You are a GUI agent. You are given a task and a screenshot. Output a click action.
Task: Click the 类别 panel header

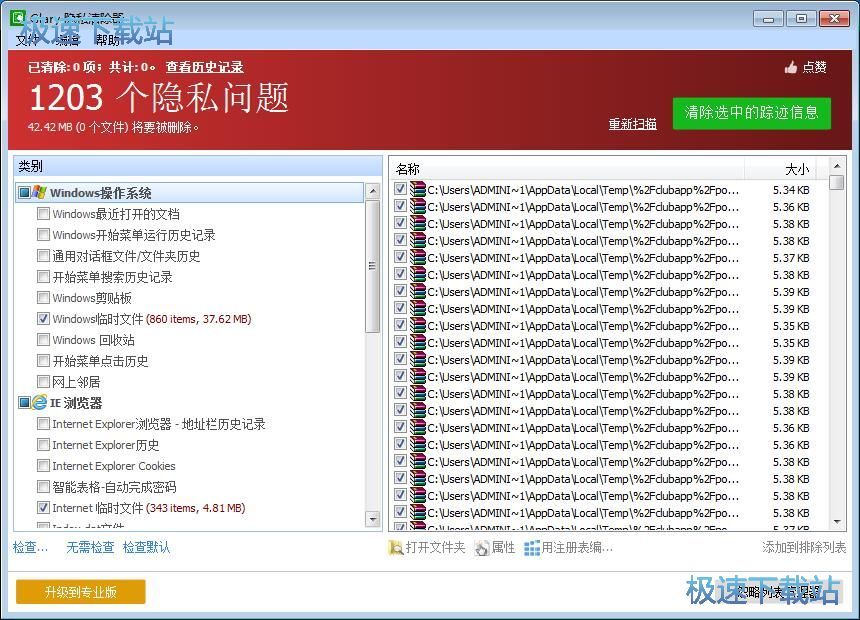[x=197, y=166]
